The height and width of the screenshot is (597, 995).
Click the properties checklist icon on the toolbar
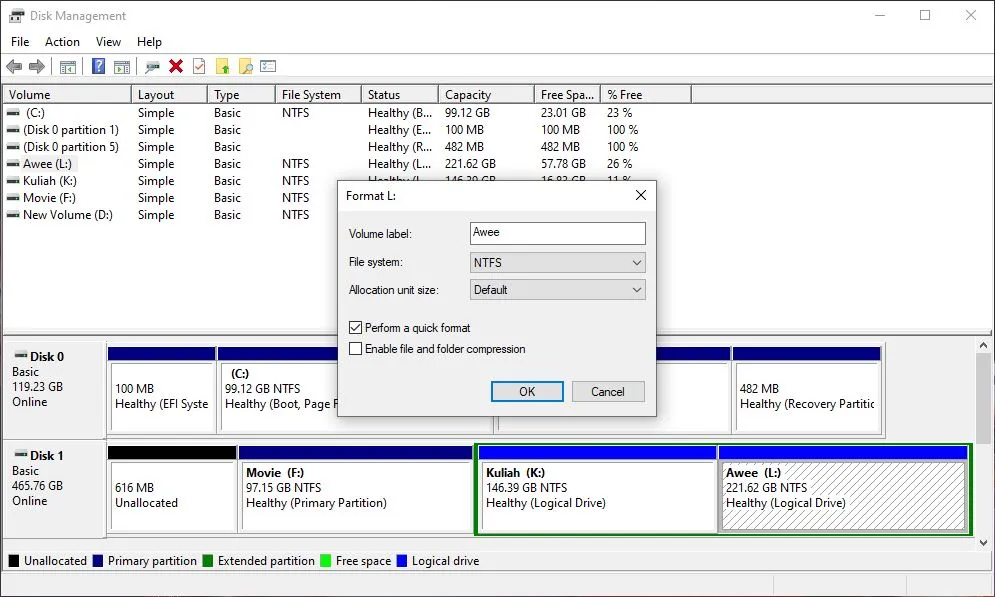tap(268, 66)
